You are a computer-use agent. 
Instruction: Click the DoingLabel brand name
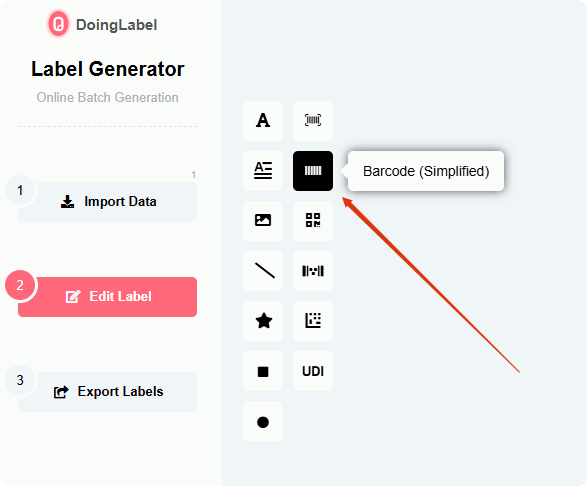pos(116,25)
